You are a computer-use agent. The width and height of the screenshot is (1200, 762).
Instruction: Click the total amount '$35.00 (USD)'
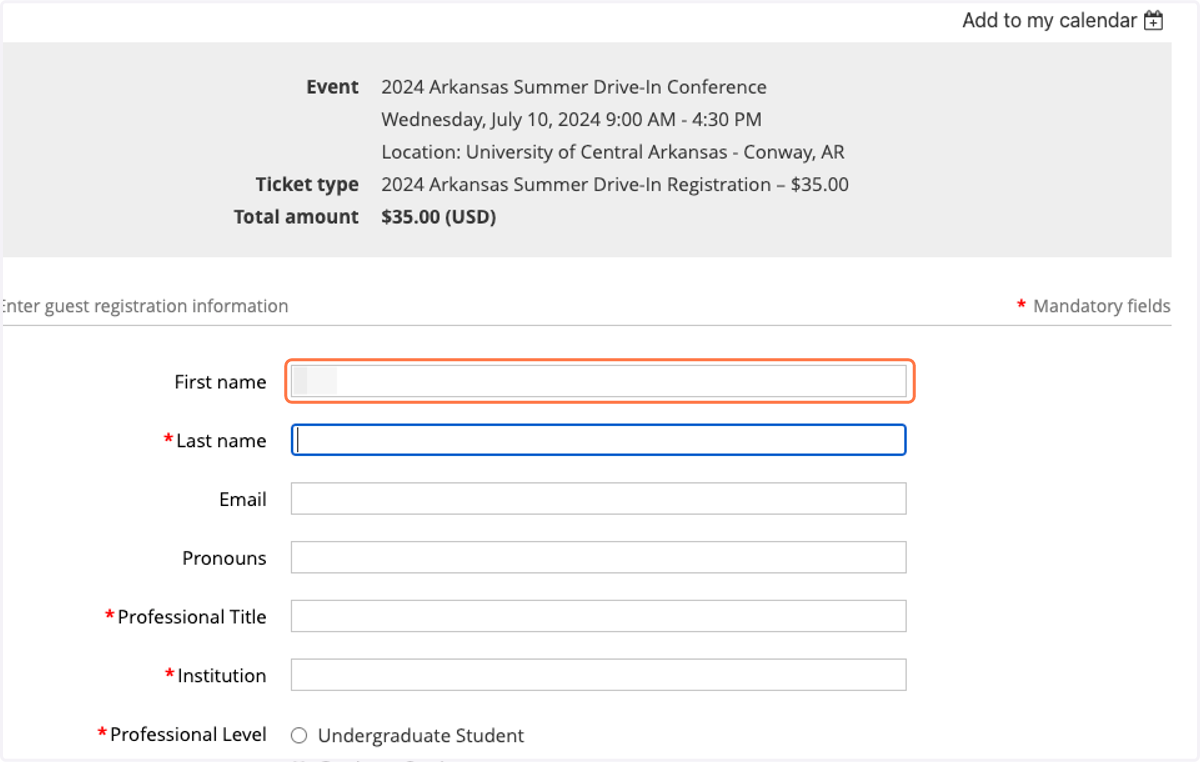pyautogui.click(x=438, y=217)
